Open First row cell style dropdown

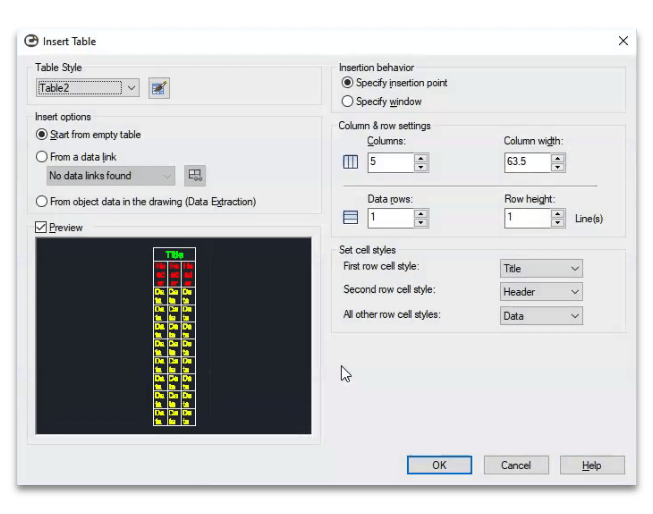coord(541,269)
